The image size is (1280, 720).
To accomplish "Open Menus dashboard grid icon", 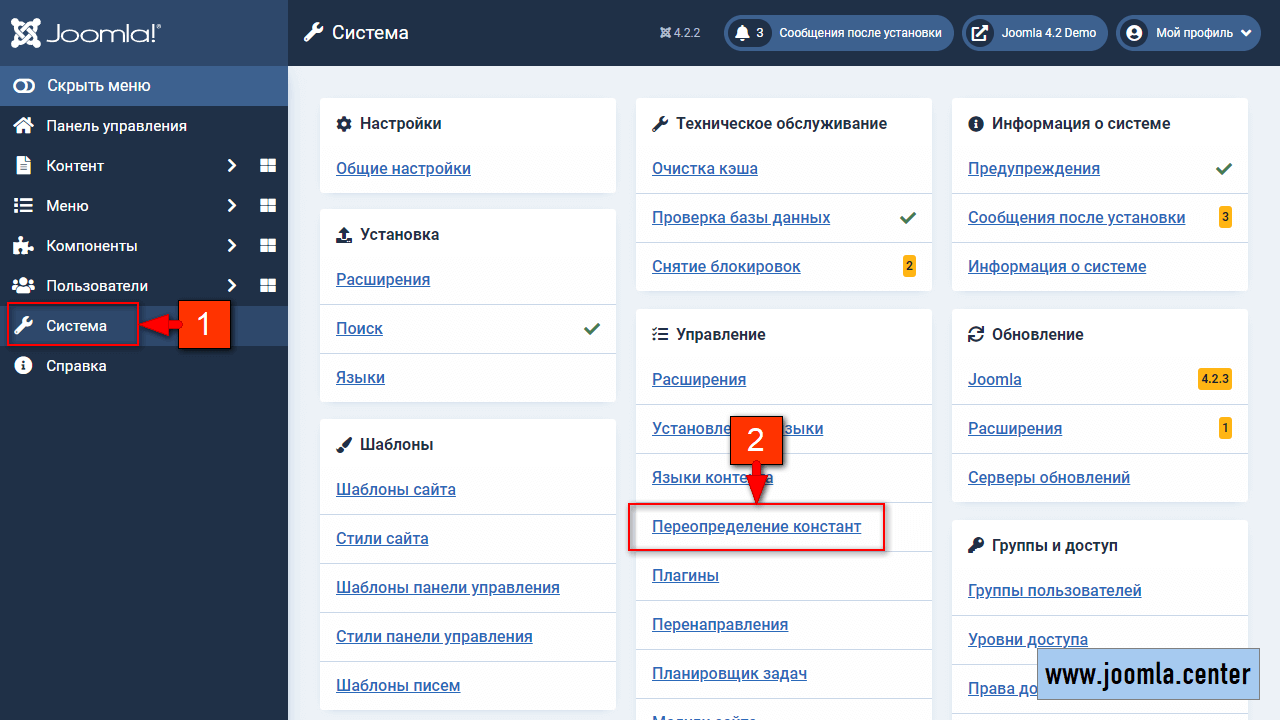I will click(x=268, y=206).
